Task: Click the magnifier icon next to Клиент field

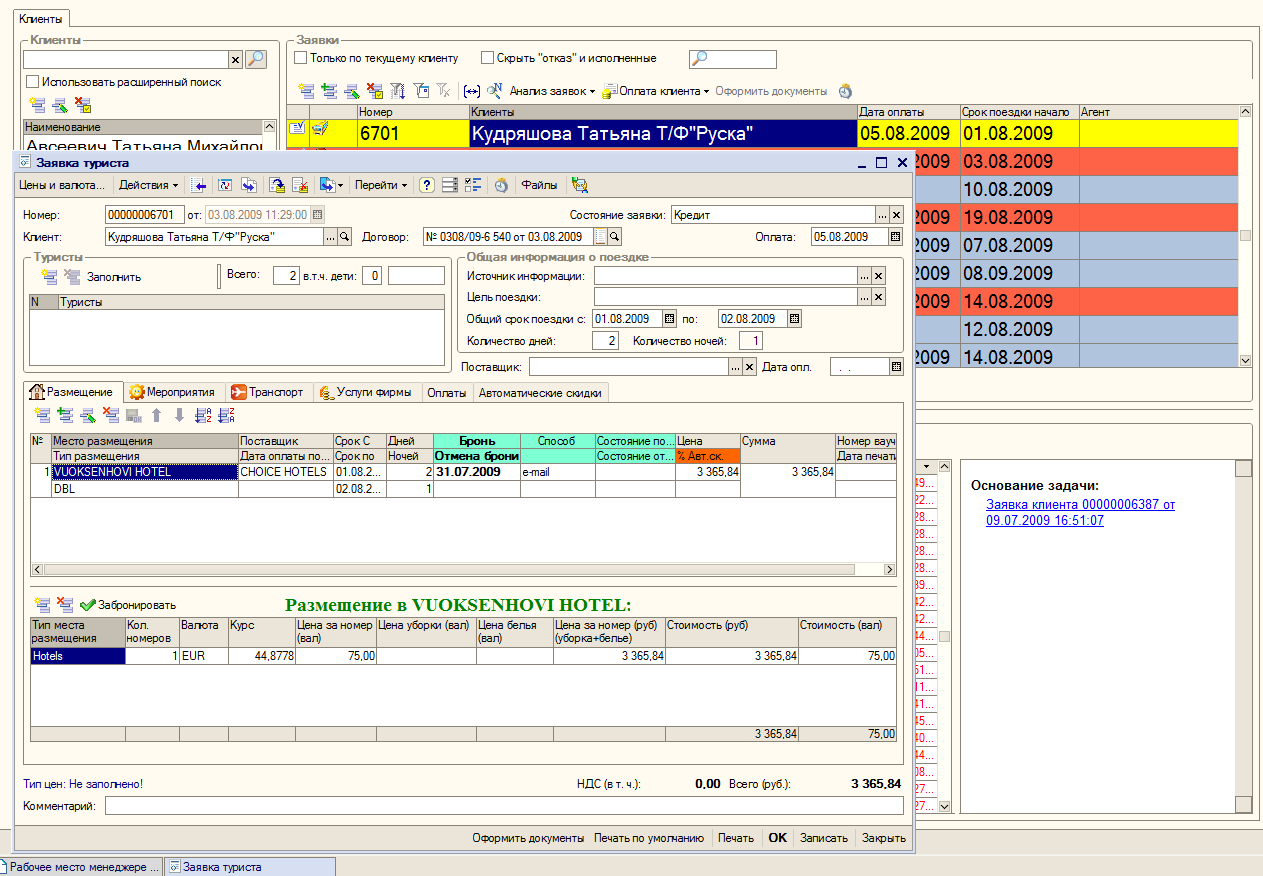Action: point(345,237)
